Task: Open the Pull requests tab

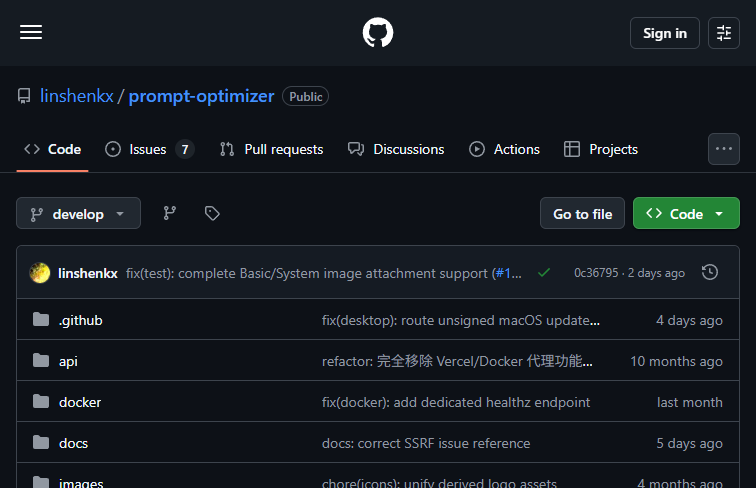Action: pos(271,149)
